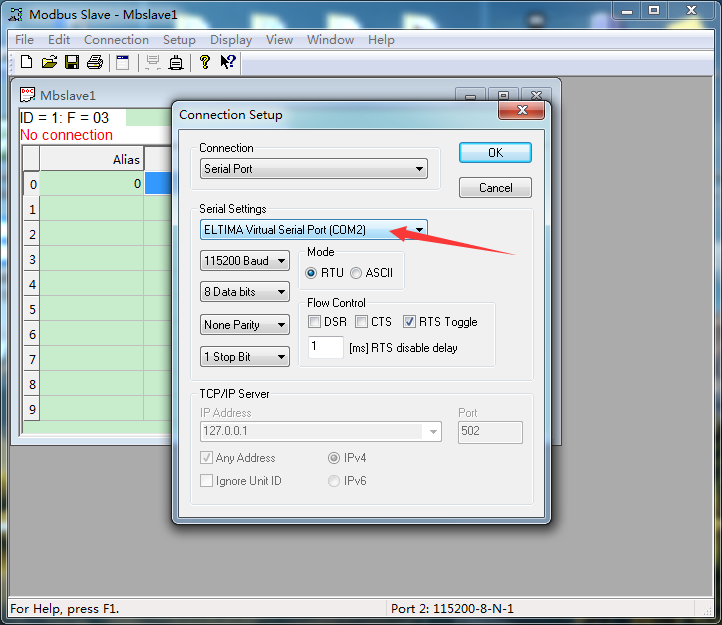The image size is (722, 625).
Task: Enable the DSR flow control checkbox
Action: coord(315,322)
